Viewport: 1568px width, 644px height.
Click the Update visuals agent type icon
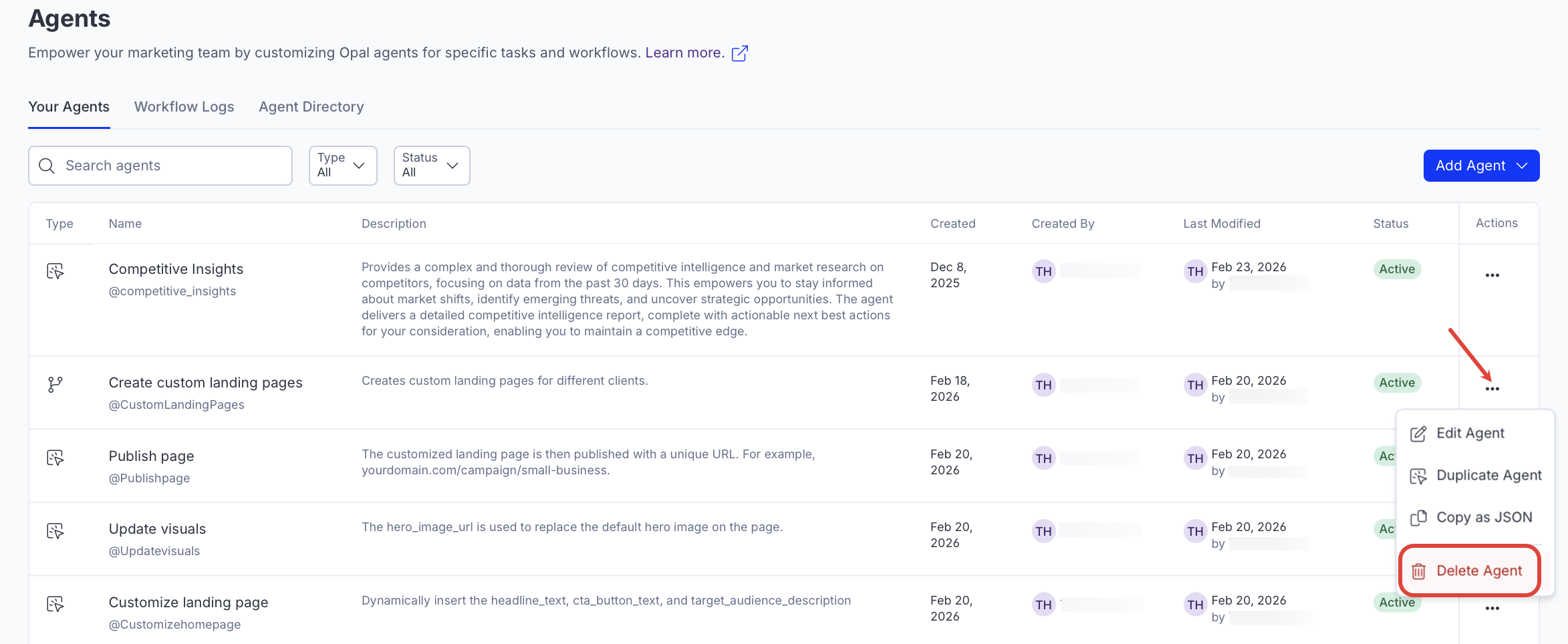55,532
